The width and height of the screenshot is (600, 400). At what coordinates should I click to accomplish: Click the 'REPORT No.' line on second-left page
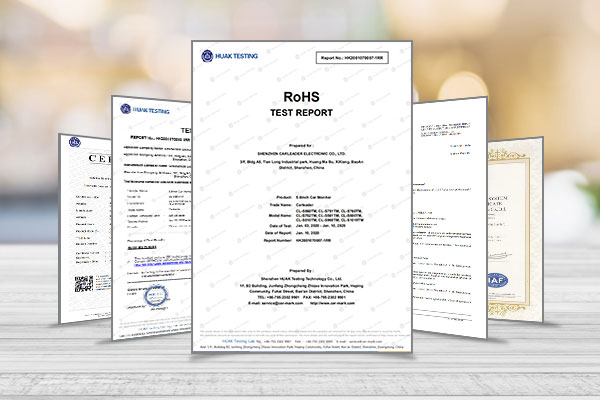click(161, 139)
